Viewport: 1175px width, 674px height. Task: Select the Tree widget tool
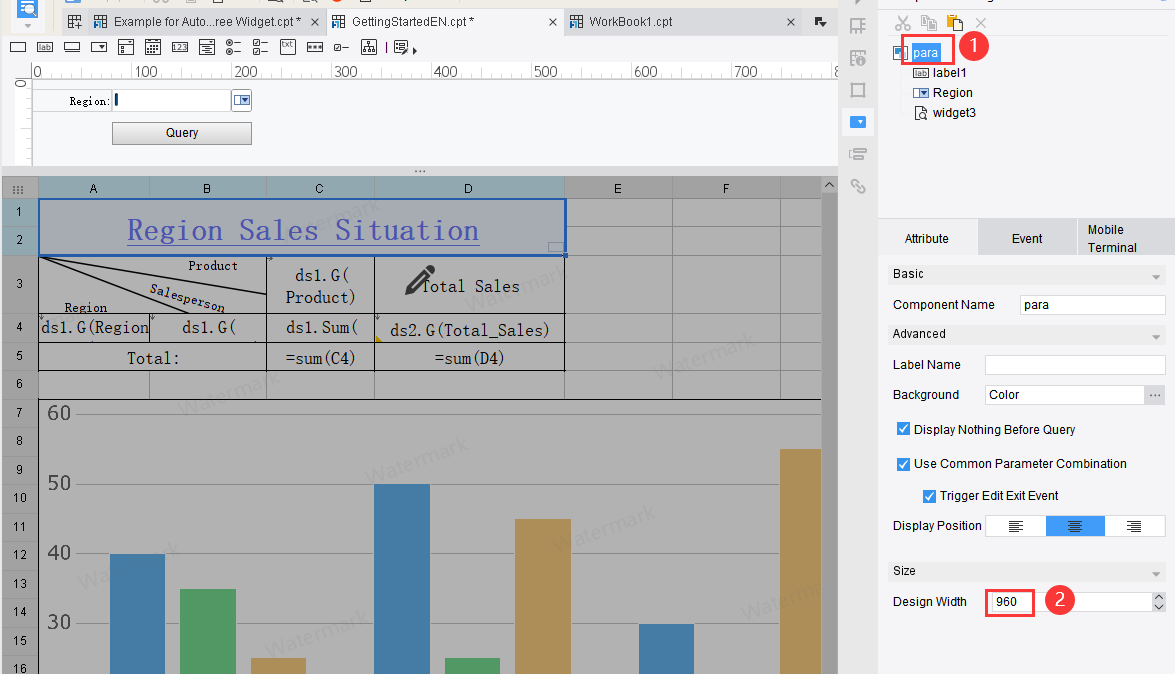(370, 46)
